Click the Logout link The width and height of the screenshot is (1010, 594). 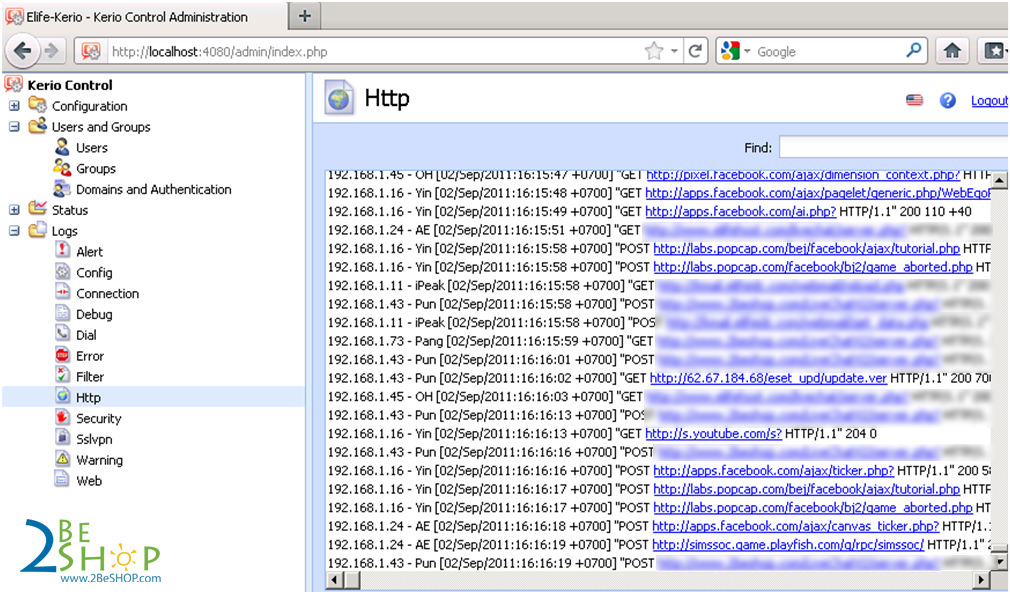pos(989,101)
